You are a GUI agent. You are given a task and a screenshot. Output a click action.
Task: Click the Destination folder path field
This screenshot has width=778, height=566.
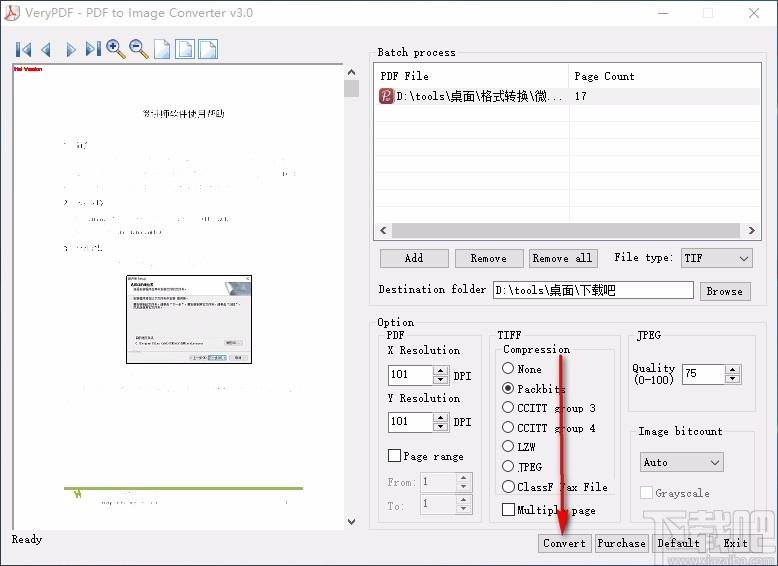(x=593, y=290)
